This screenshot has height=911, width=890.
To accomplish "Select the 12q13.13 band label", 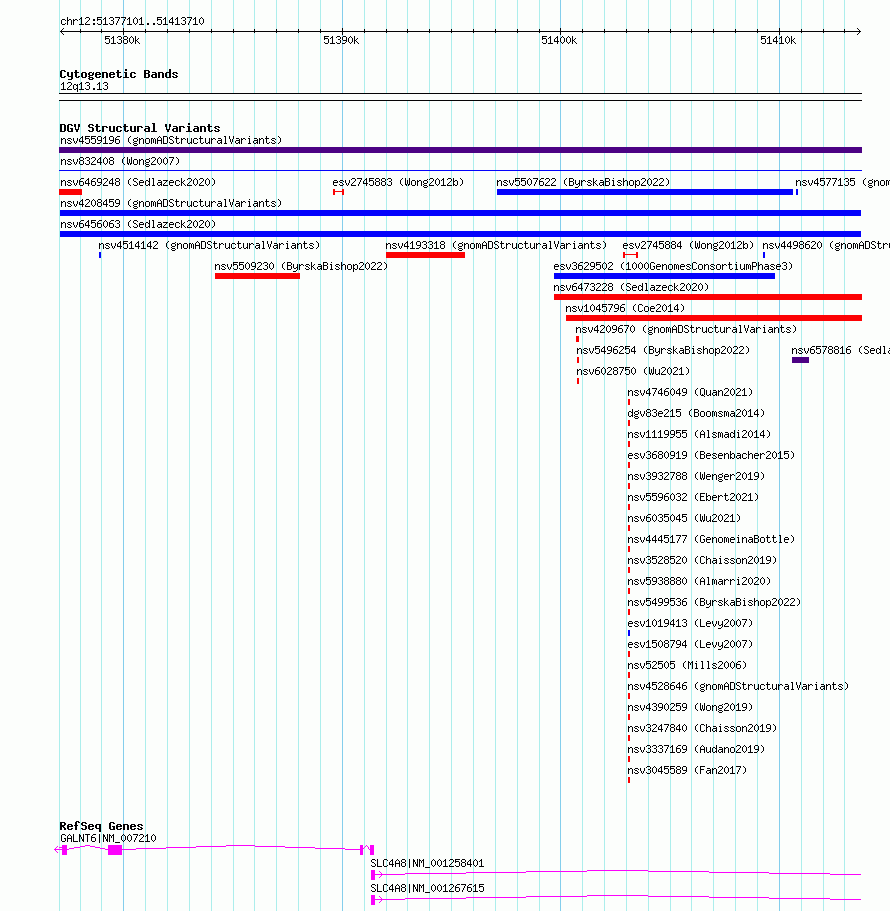I will (x=84, y=86).
